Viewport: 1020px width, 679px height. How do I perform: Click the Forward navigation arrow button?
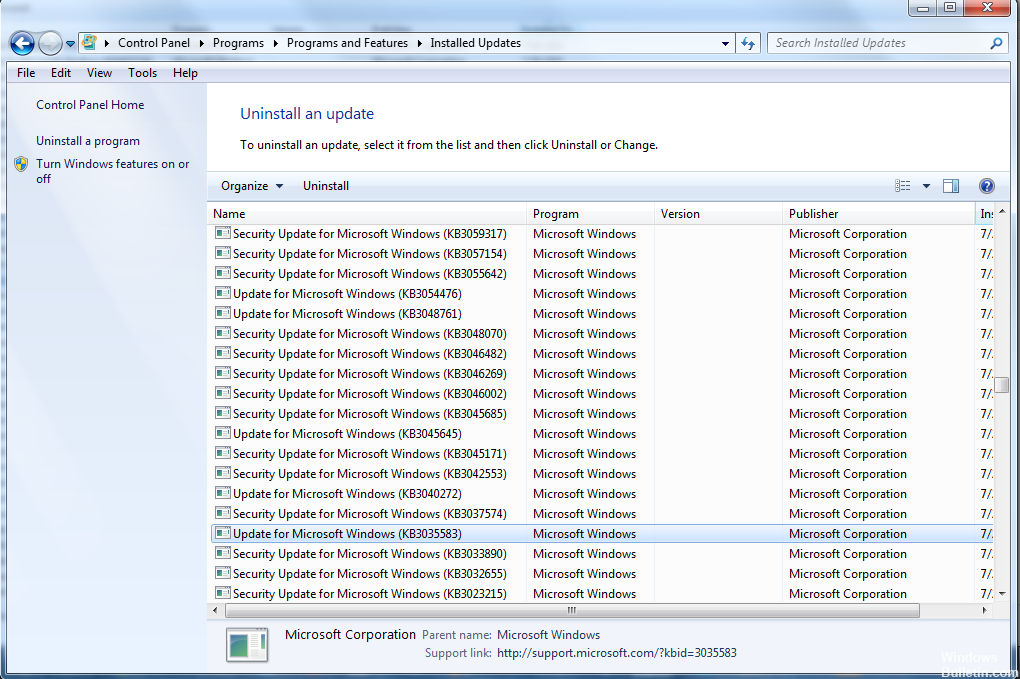50,44
